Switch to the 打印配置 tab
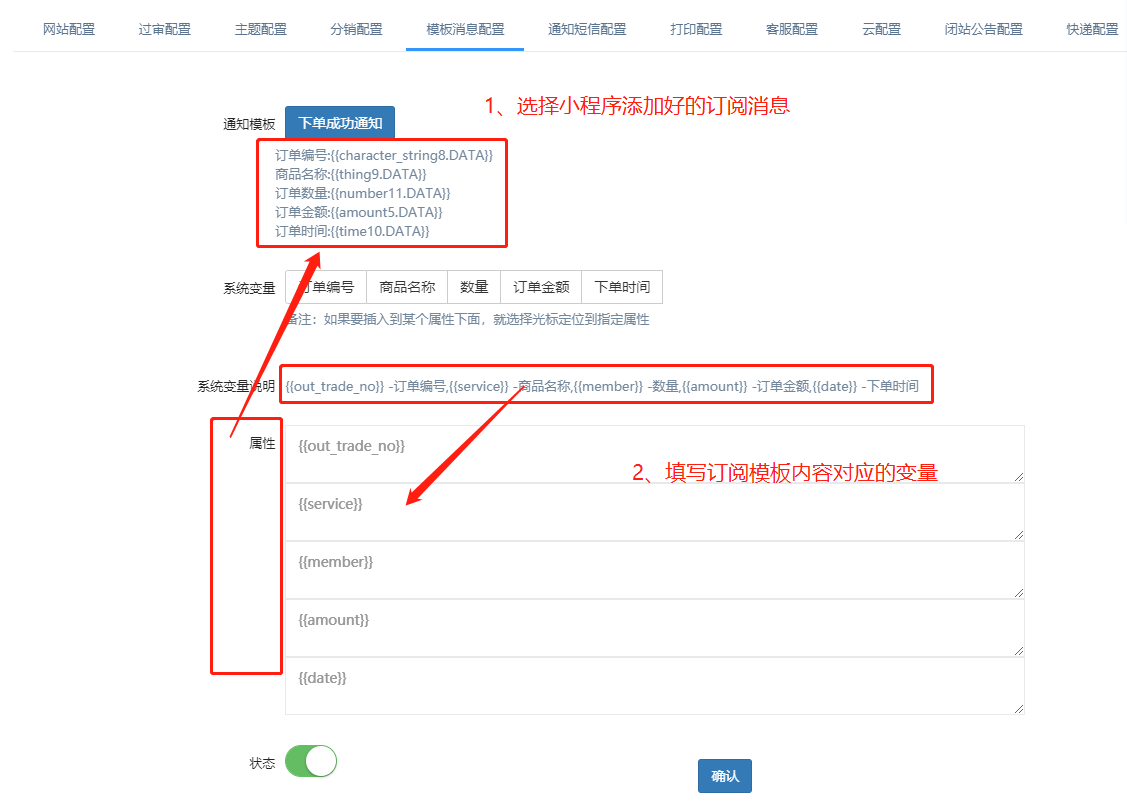The height and width of the screenshot is (809, 1127). tap(696, 29)
